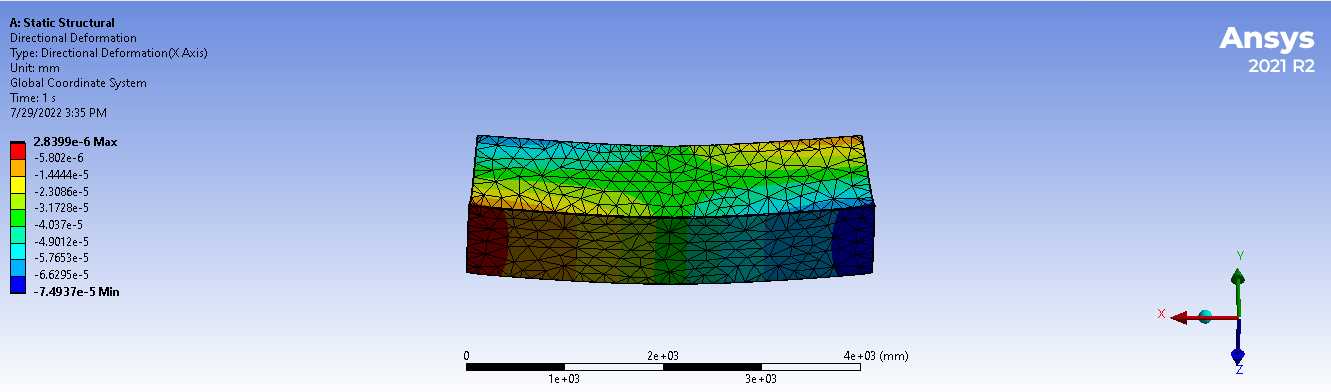Viewport: 1331px width, 392px height.
Task: Click the 'Unit: mm' label
Action: pos(35,68)
